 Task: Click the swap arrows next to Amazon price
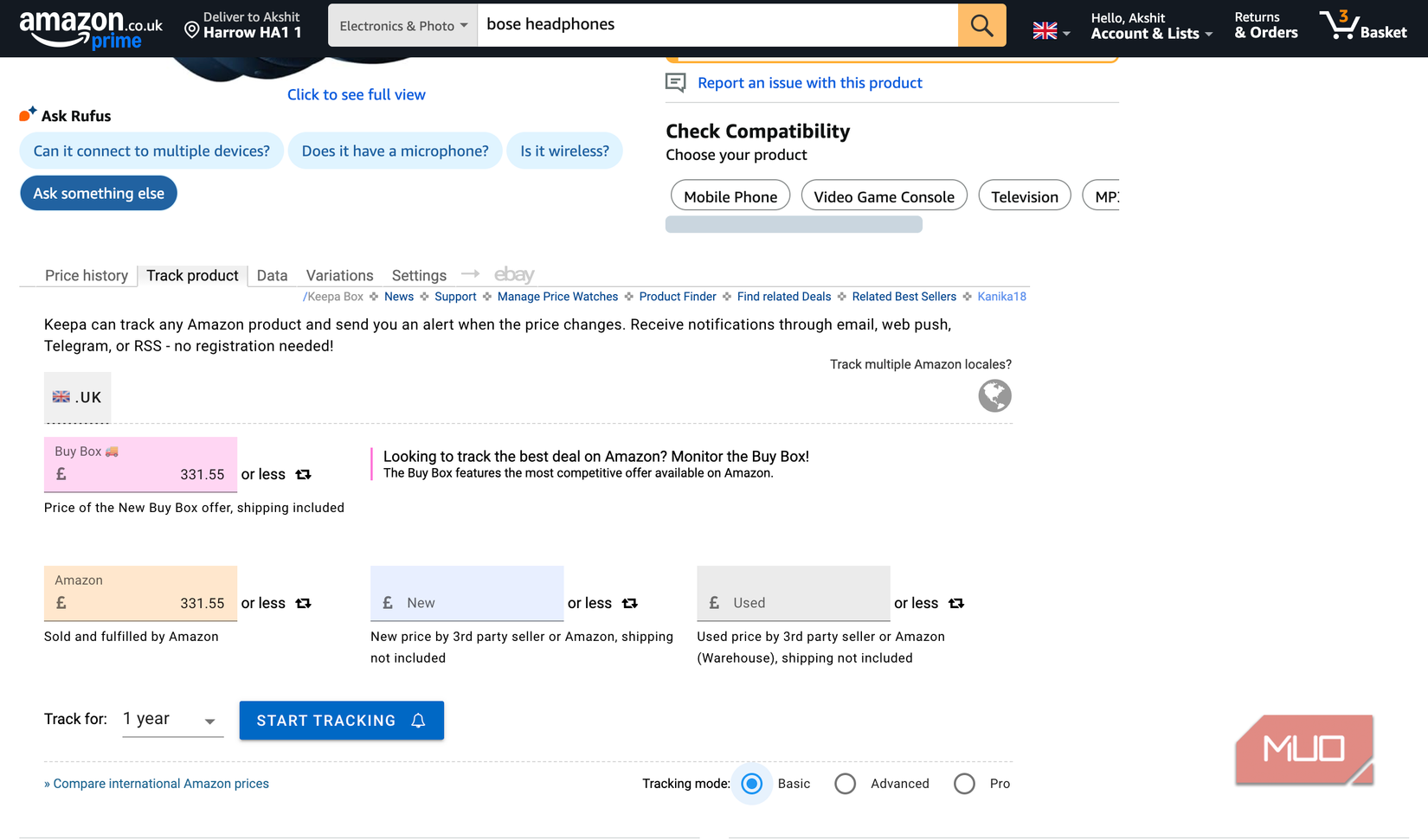tap(303, 603)
